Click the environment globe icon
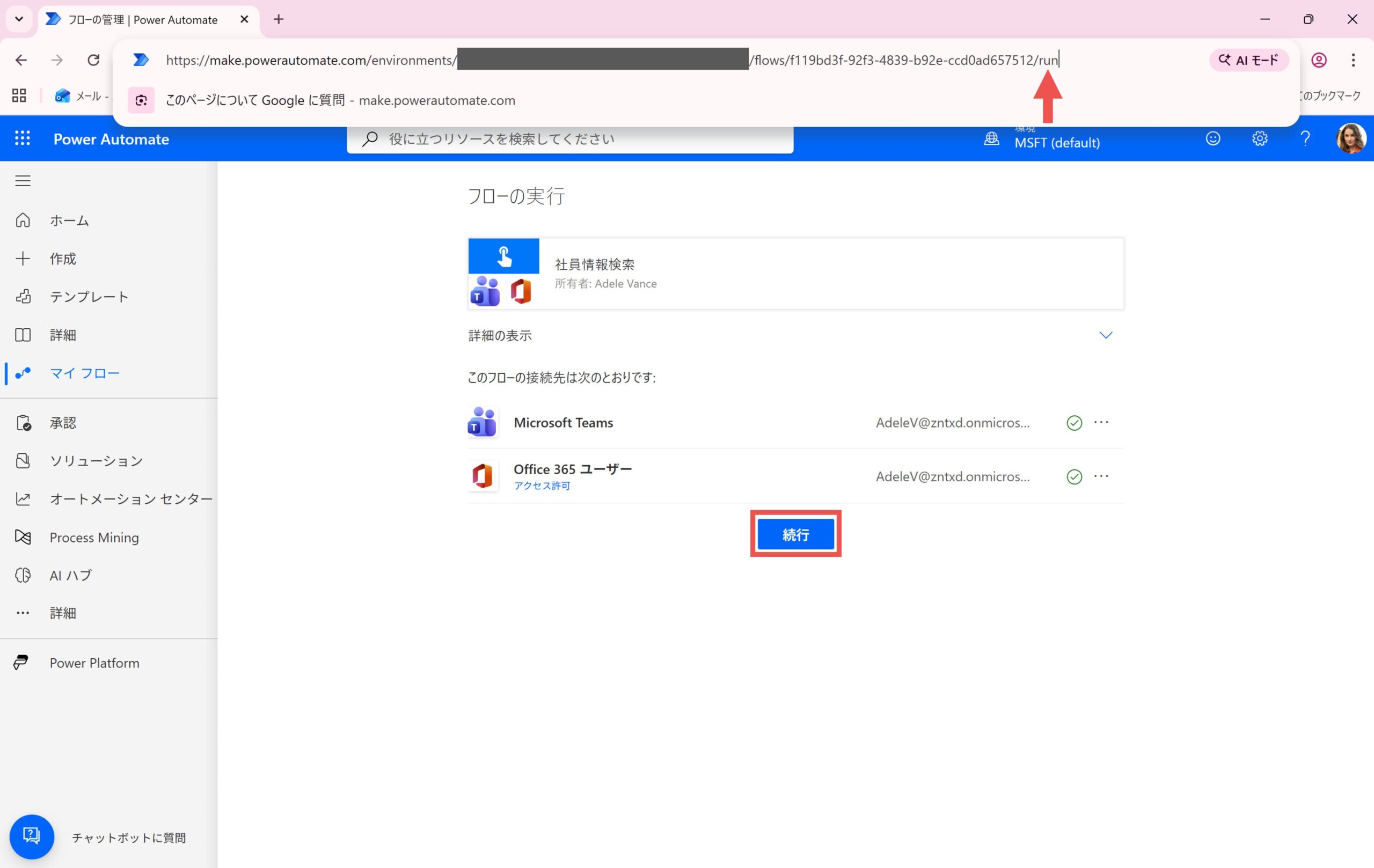Screen dimensions: 1374x868 pyautogui.click(x=992, y=138)
